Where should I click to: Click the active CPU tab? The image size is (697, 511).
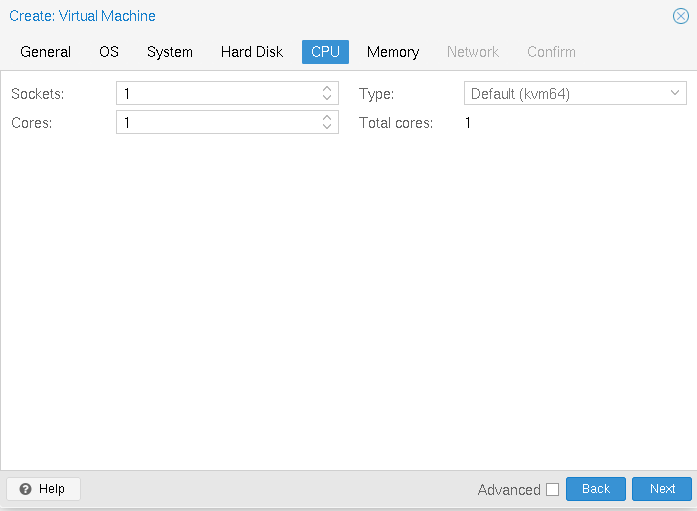325,52
